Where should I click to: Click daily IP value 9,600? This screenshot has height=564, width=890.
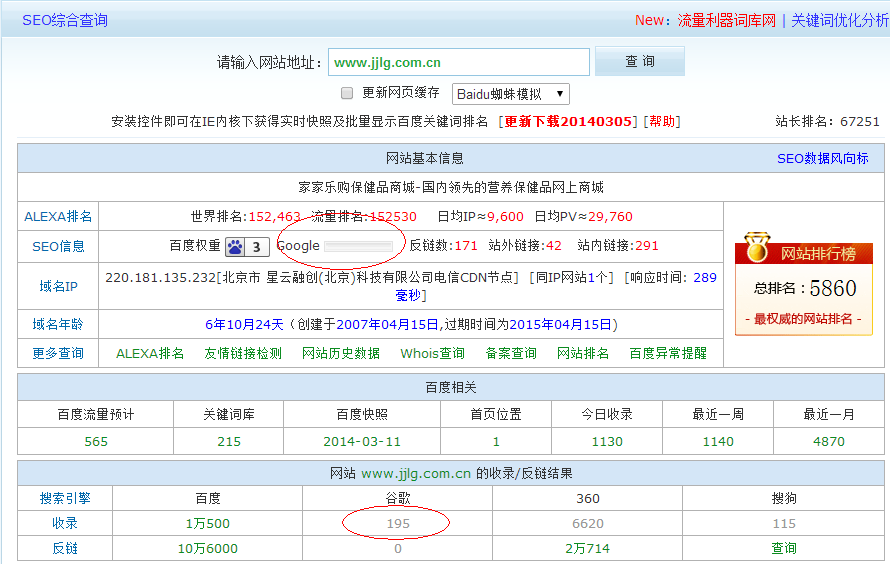pyautogui.click(x=505, y=217)
